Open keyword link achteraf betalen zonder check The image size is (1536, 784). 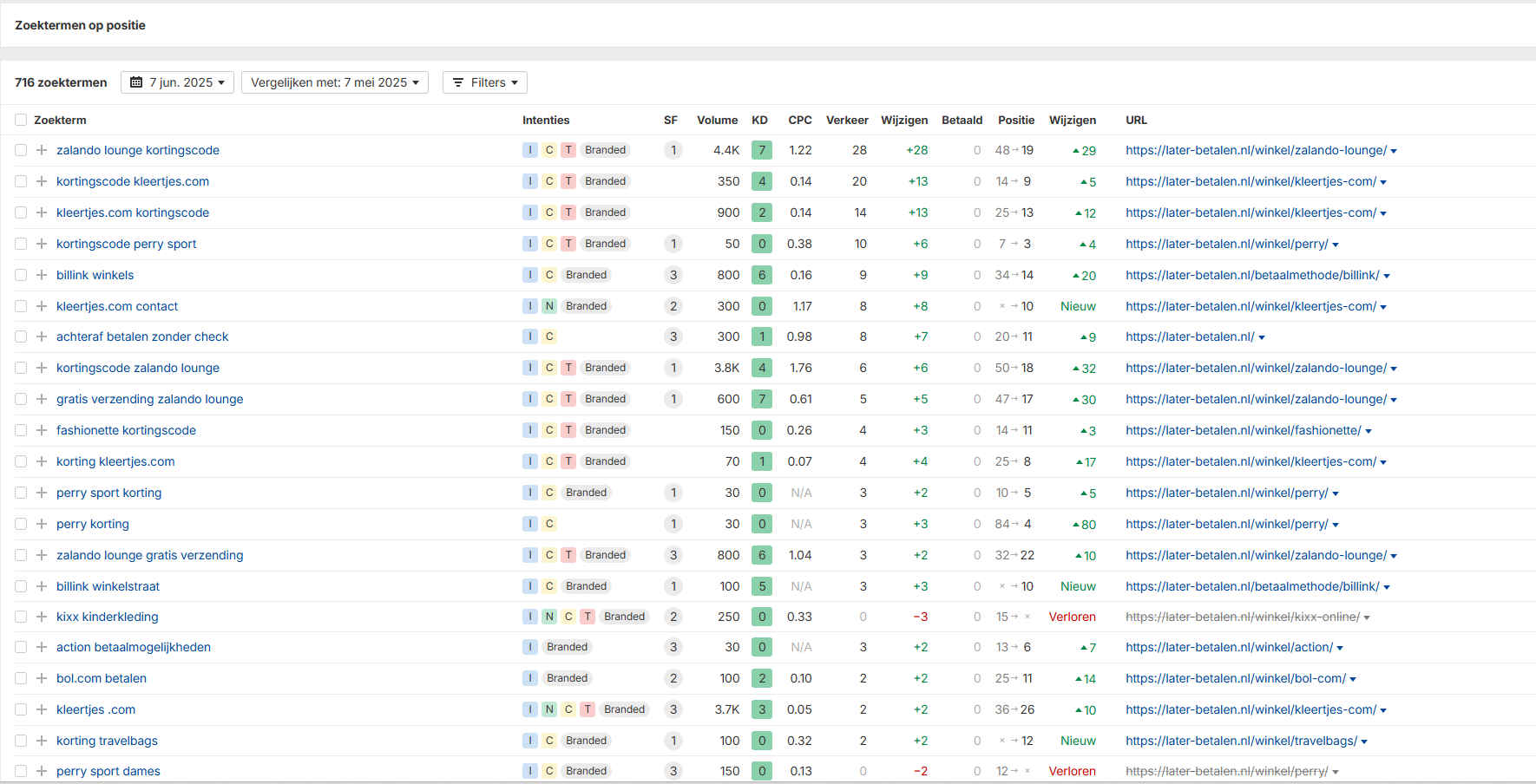142,336
